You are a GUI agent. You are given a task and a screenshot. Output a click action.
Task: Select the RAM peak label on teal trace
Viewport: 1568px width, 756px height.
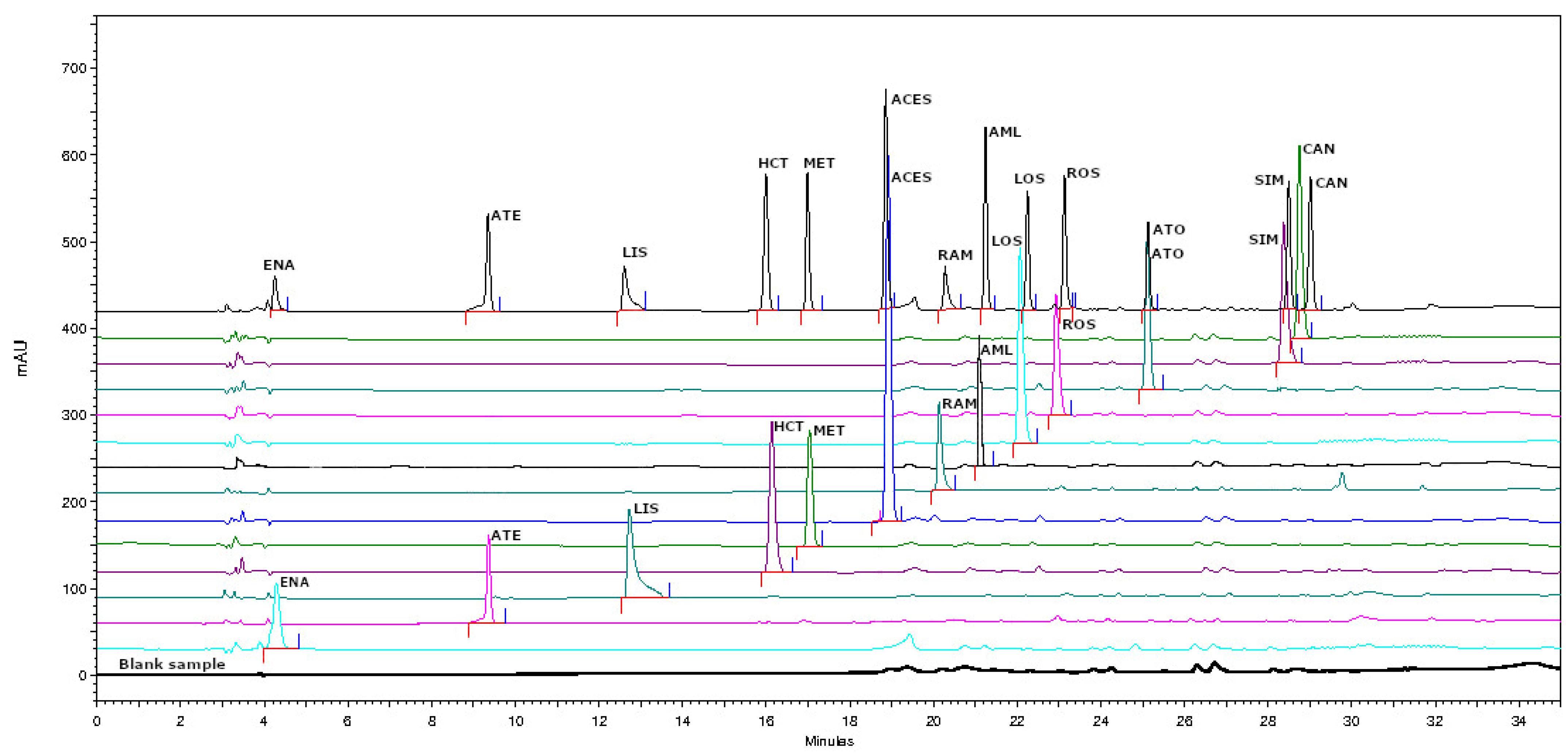coord(960,403)
